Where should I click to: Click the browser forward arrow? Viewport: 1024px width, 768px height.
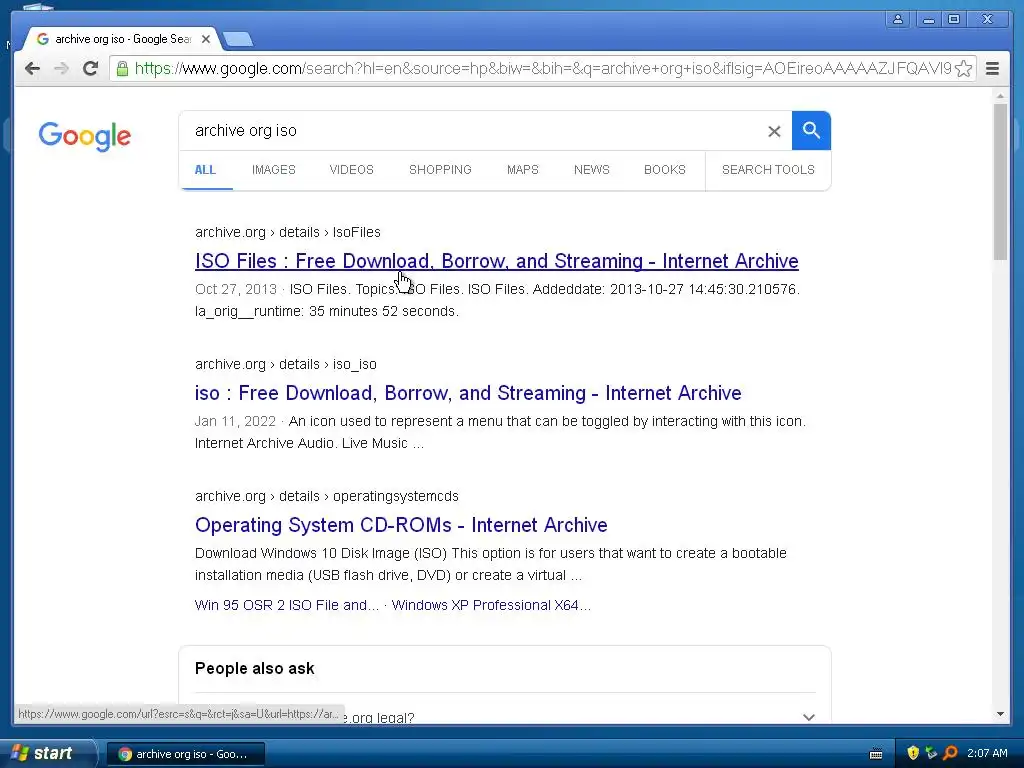point(61,68)
